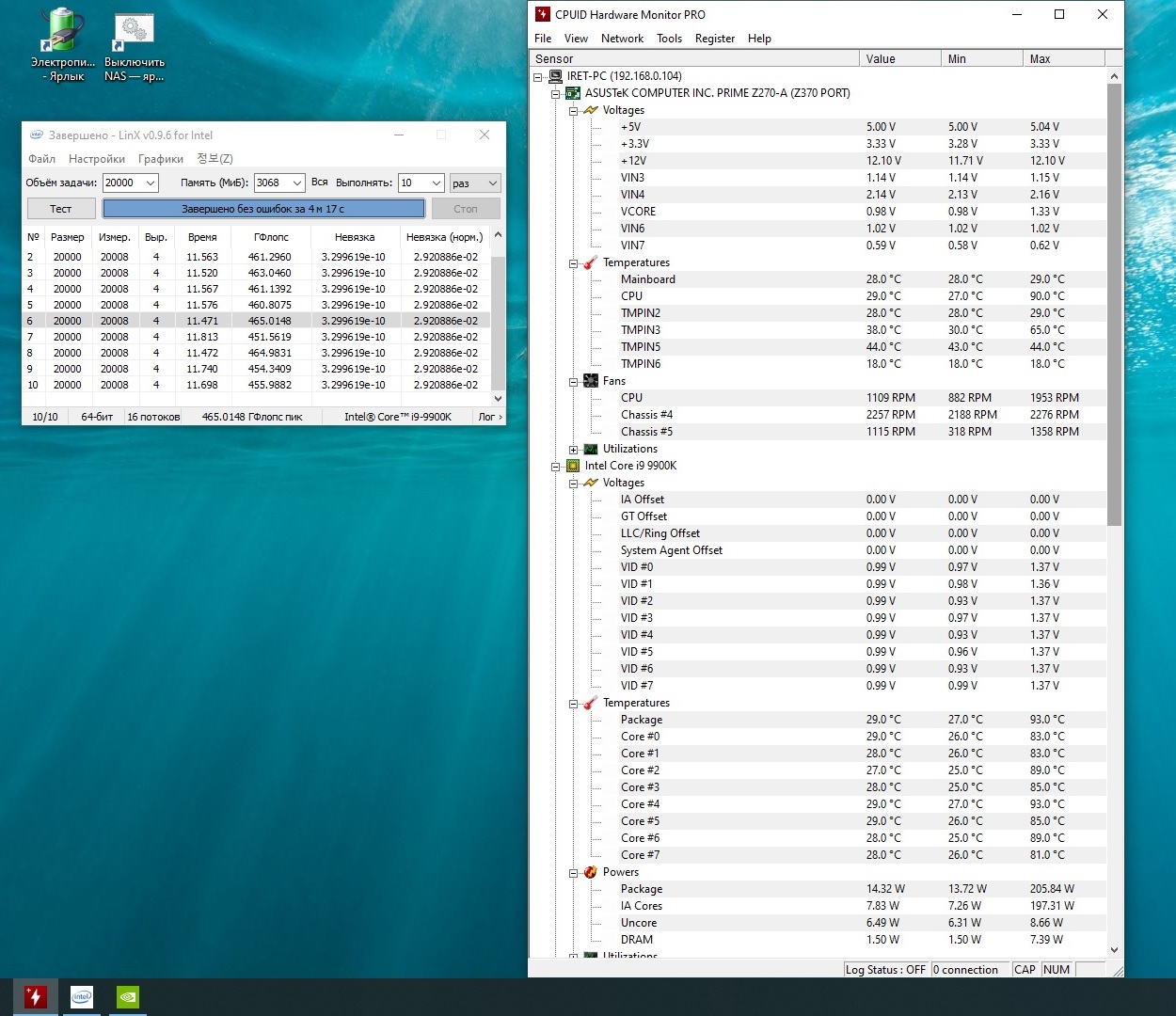Open the раз units dropdown
This screenshot has width=1176, height=1016.
click(492, 183)
